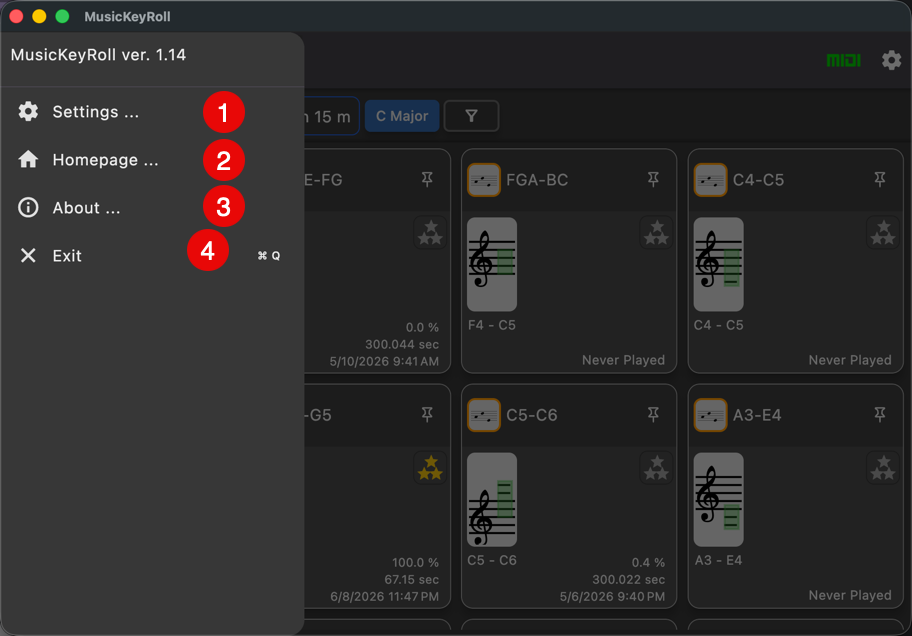Click 'MusicKeyRoll ver. 1.14' header text
912x636 pixels.
[x=98, y=55]
